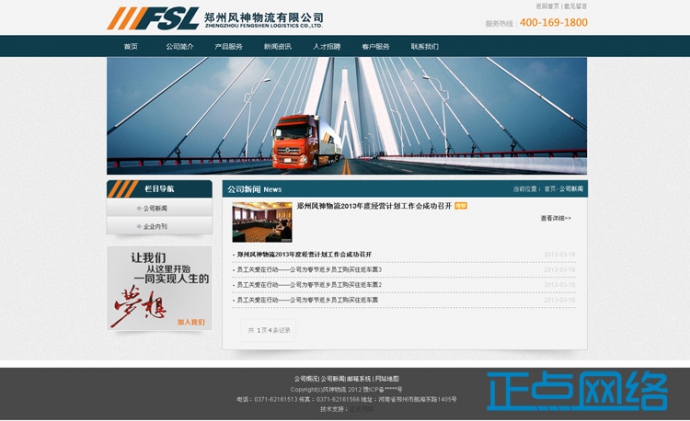
Task: Click the 意见留言 link at top right
Action: pyautogui.click(x=575, y=6)
